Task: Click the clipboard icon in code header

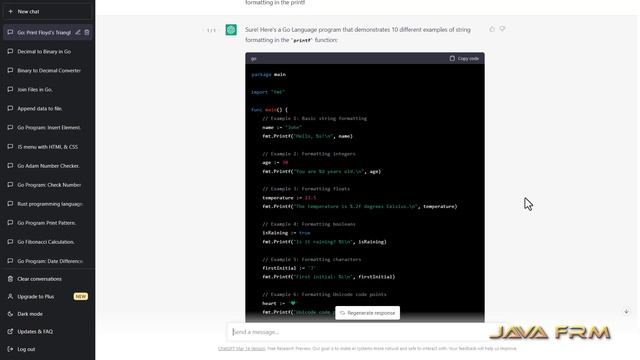Action: click(452, 58)
